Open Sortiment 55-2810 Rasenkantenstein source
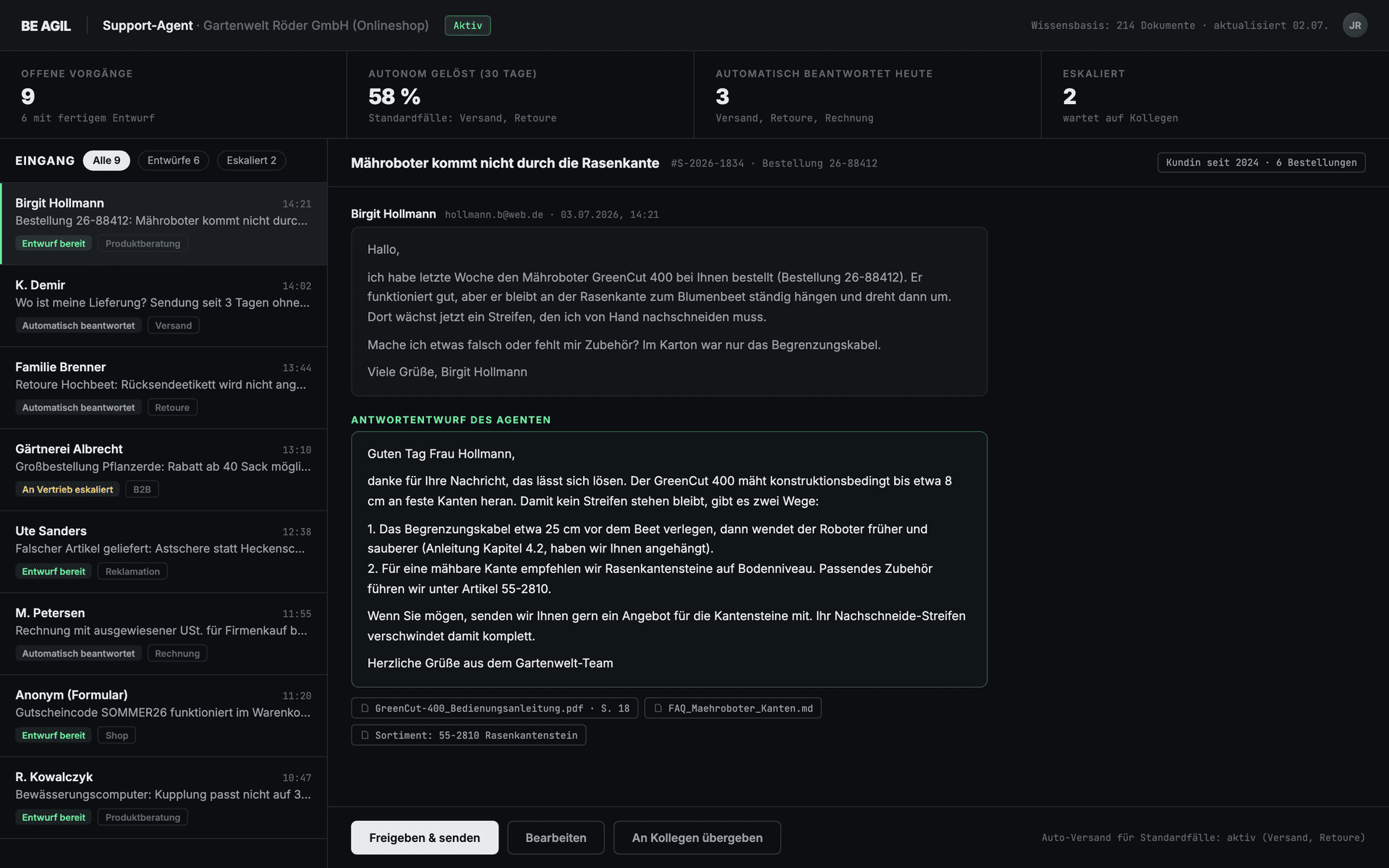The height and width of the screenshot is (868, 1389). (x=468, y=735)
